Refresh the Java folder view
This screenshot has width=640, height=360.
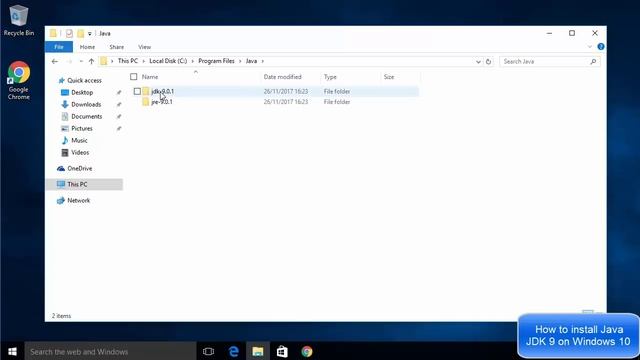[x=488, y=62]
